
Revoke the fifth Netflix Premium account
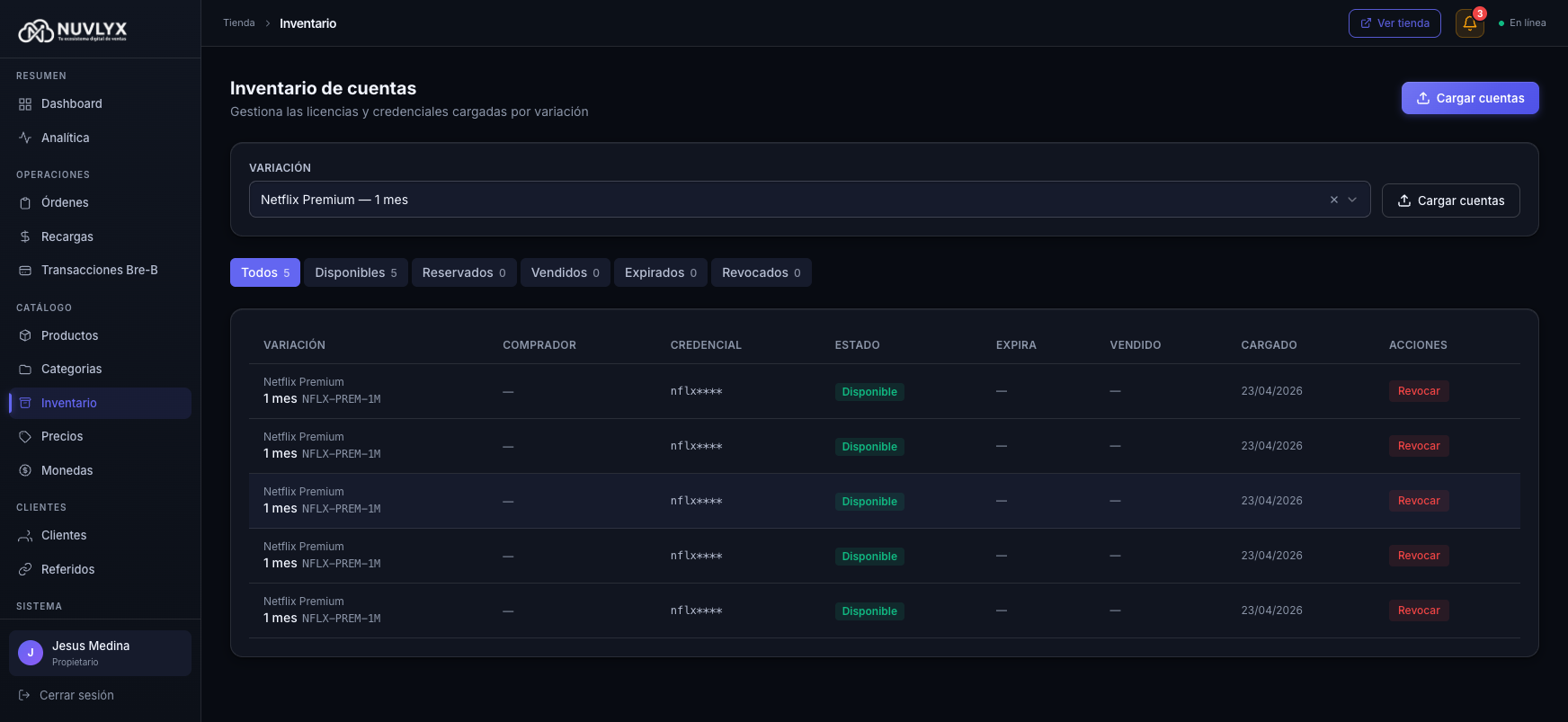[x=1419, y=611]
